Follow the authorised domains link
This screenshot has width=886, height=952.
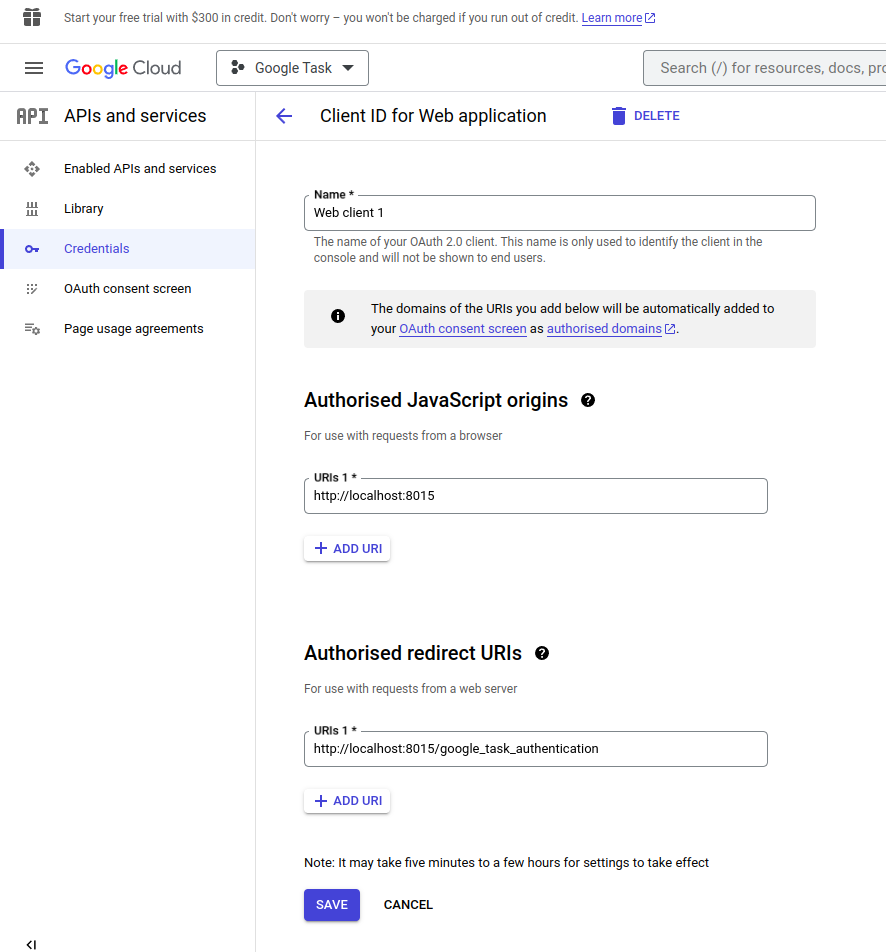pos(604,328)
